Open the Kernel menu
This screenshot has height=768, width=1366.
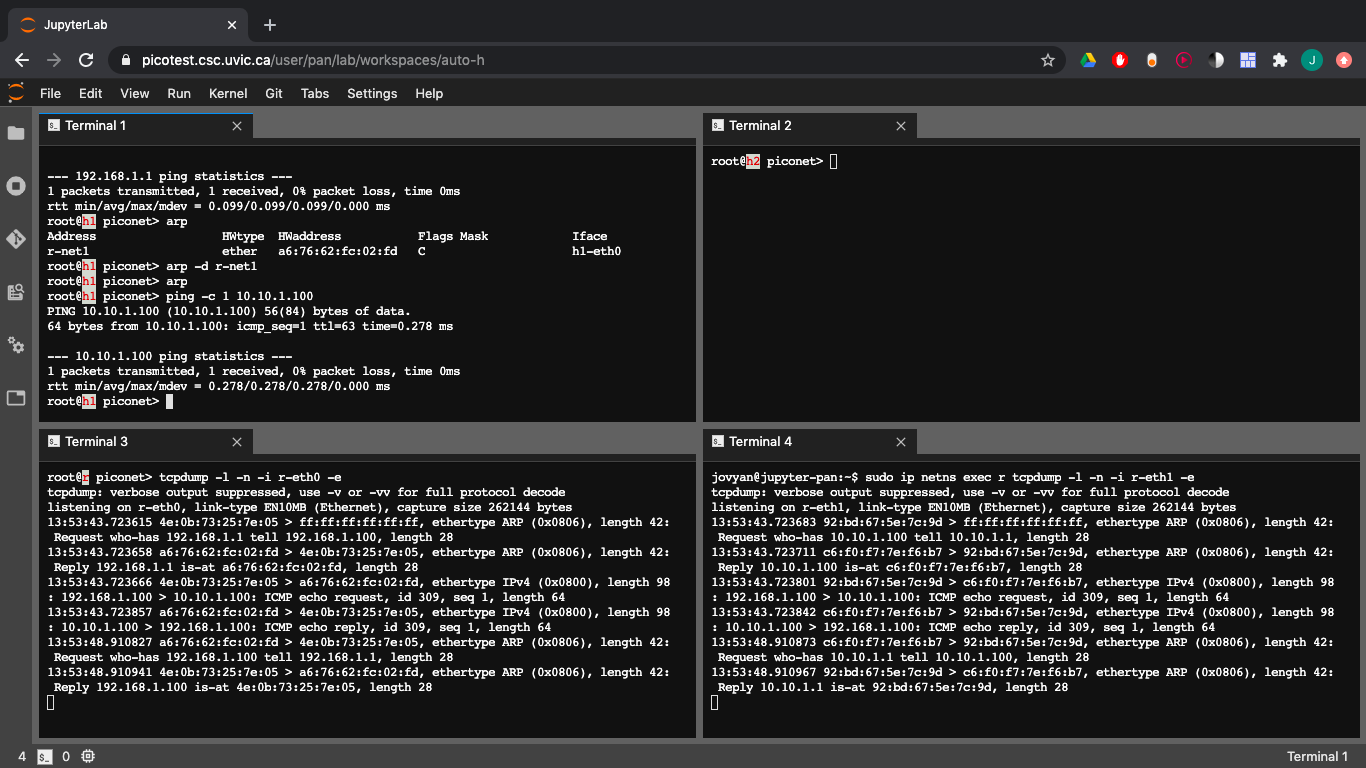pyautogui.click(x=228, y=93)
